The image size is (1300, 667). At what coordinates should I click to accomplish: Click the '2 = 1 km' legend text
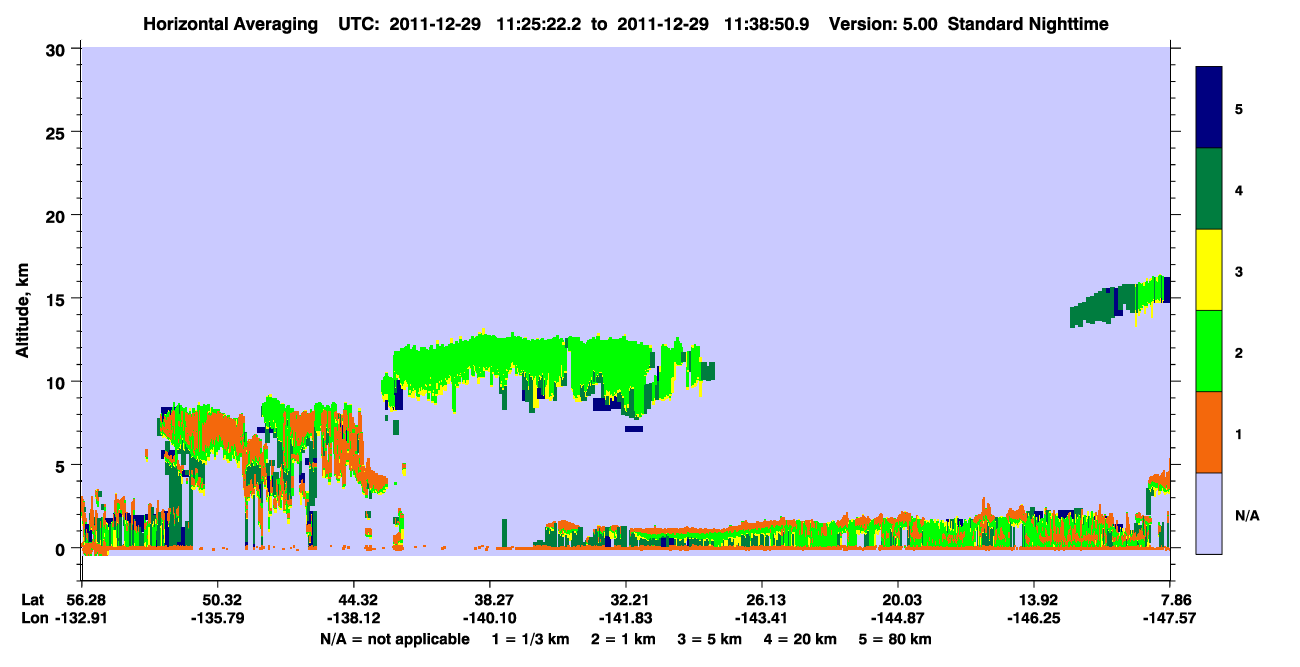(622, 639)
